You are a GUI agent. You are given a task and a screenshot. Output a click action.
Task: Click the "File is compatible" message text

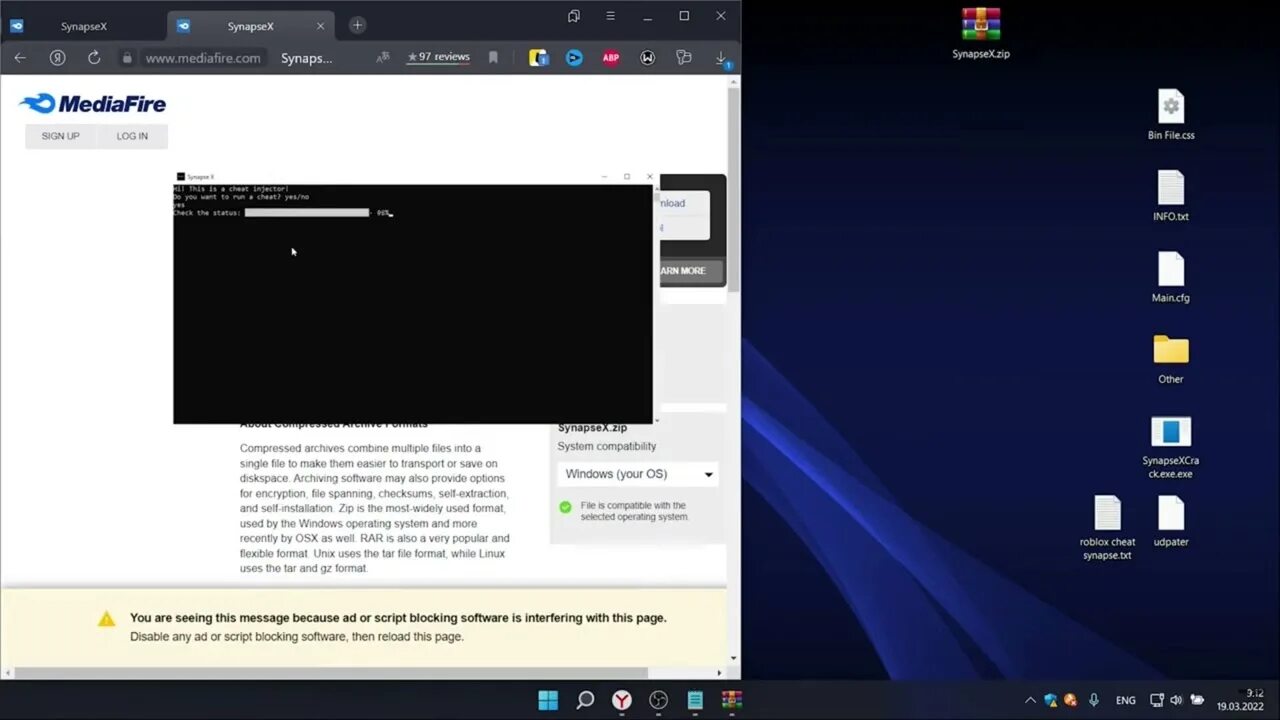(x=634, y=511)
